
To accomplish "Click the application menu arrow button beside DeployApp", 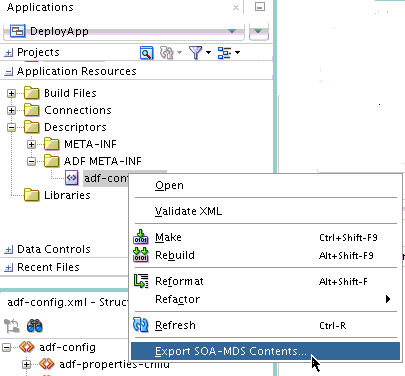I will (x=258, y=31).
